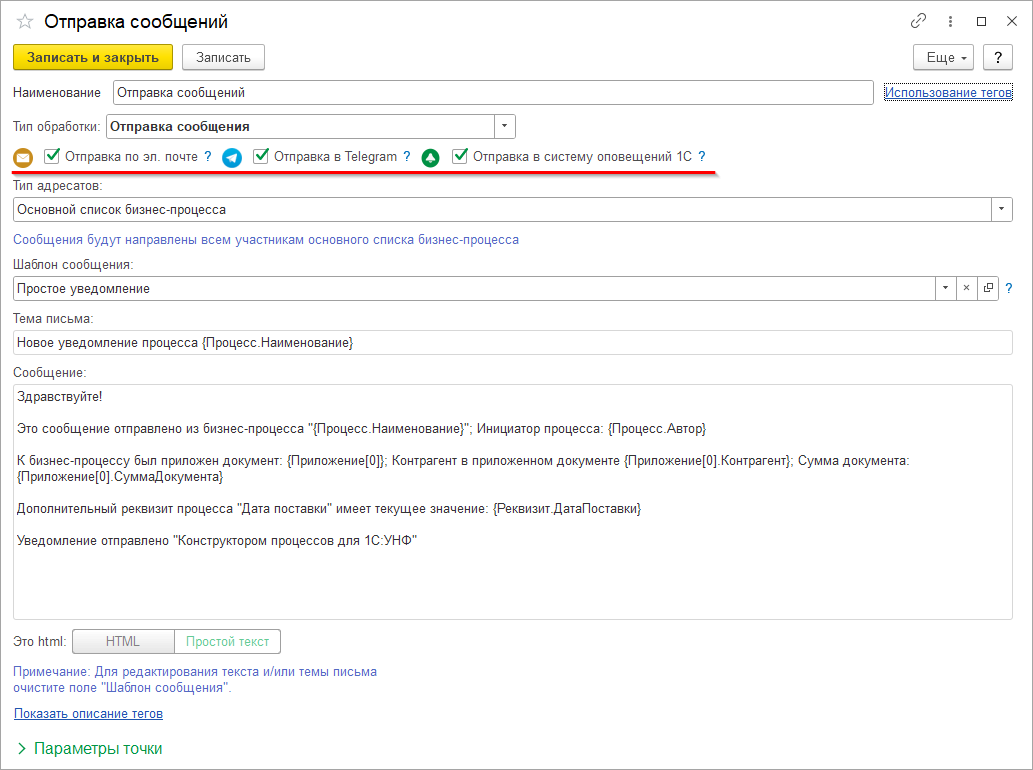
Task: Click into the Тема письма field
Action: point(512,343)
